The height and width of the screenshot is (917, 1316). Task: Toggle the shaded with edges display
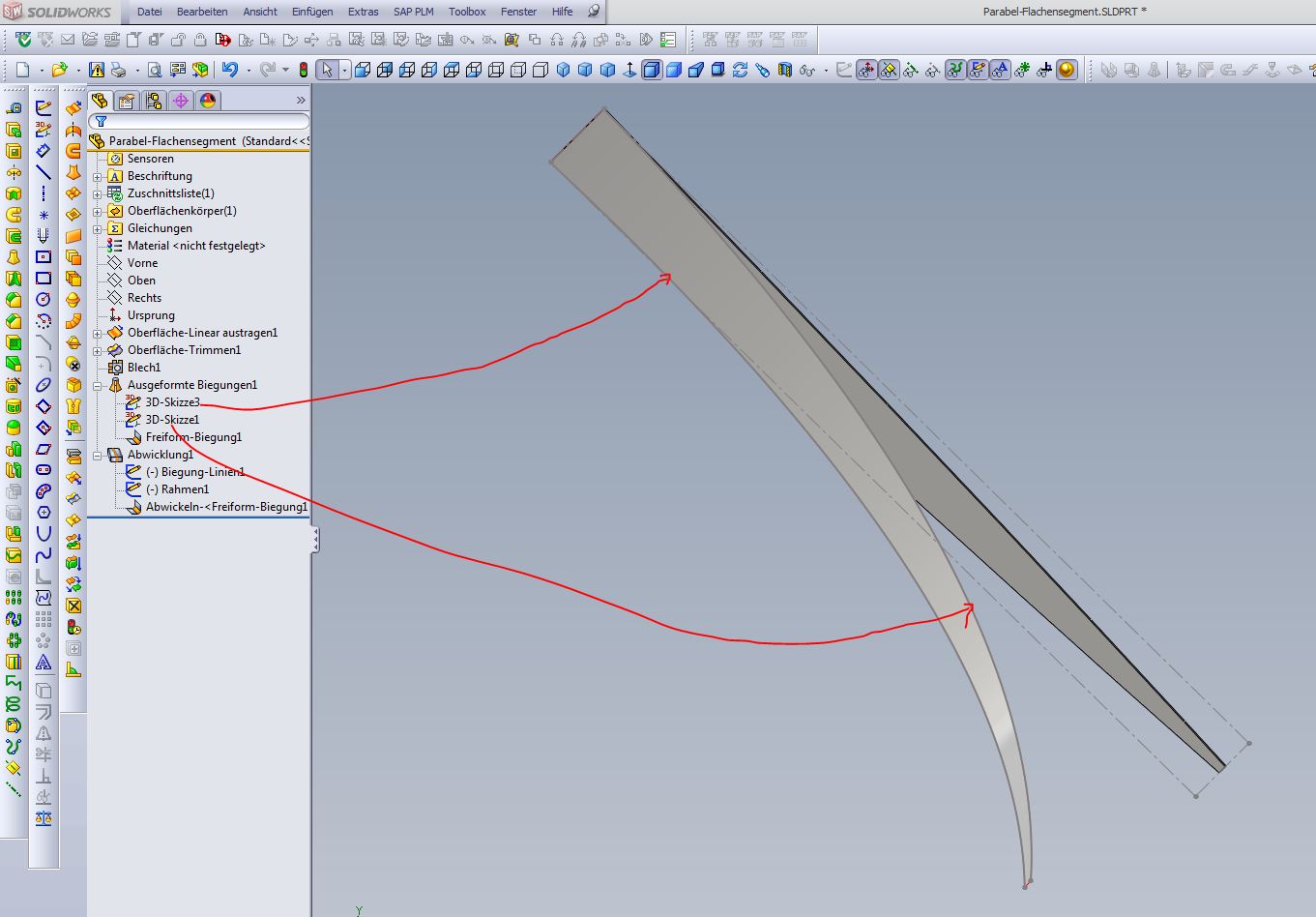pos(651,70)
